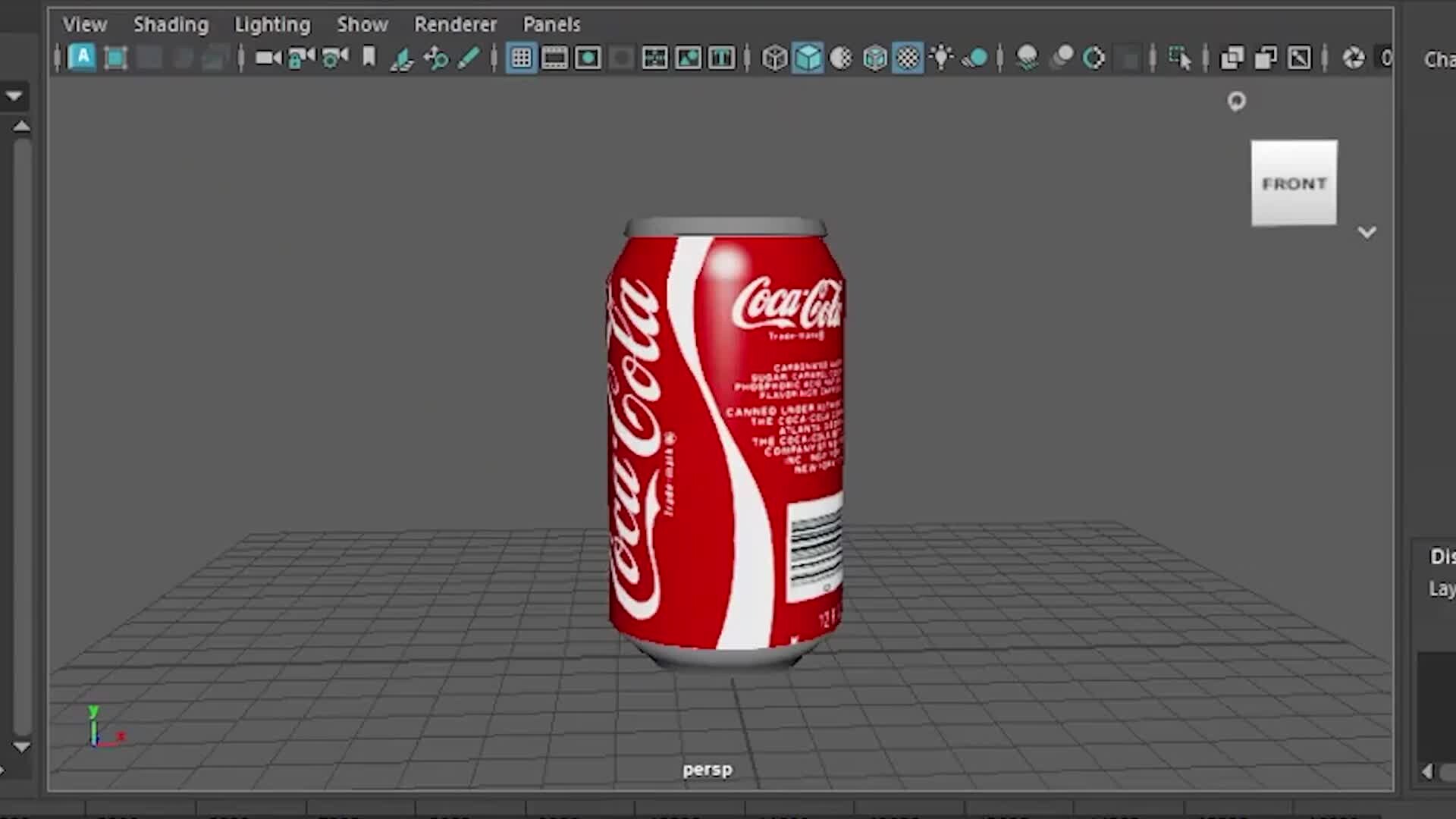Enable Isolate Select mode
The width and height of the screenshot is (1456, 819).
click(x=1181, y=57)
